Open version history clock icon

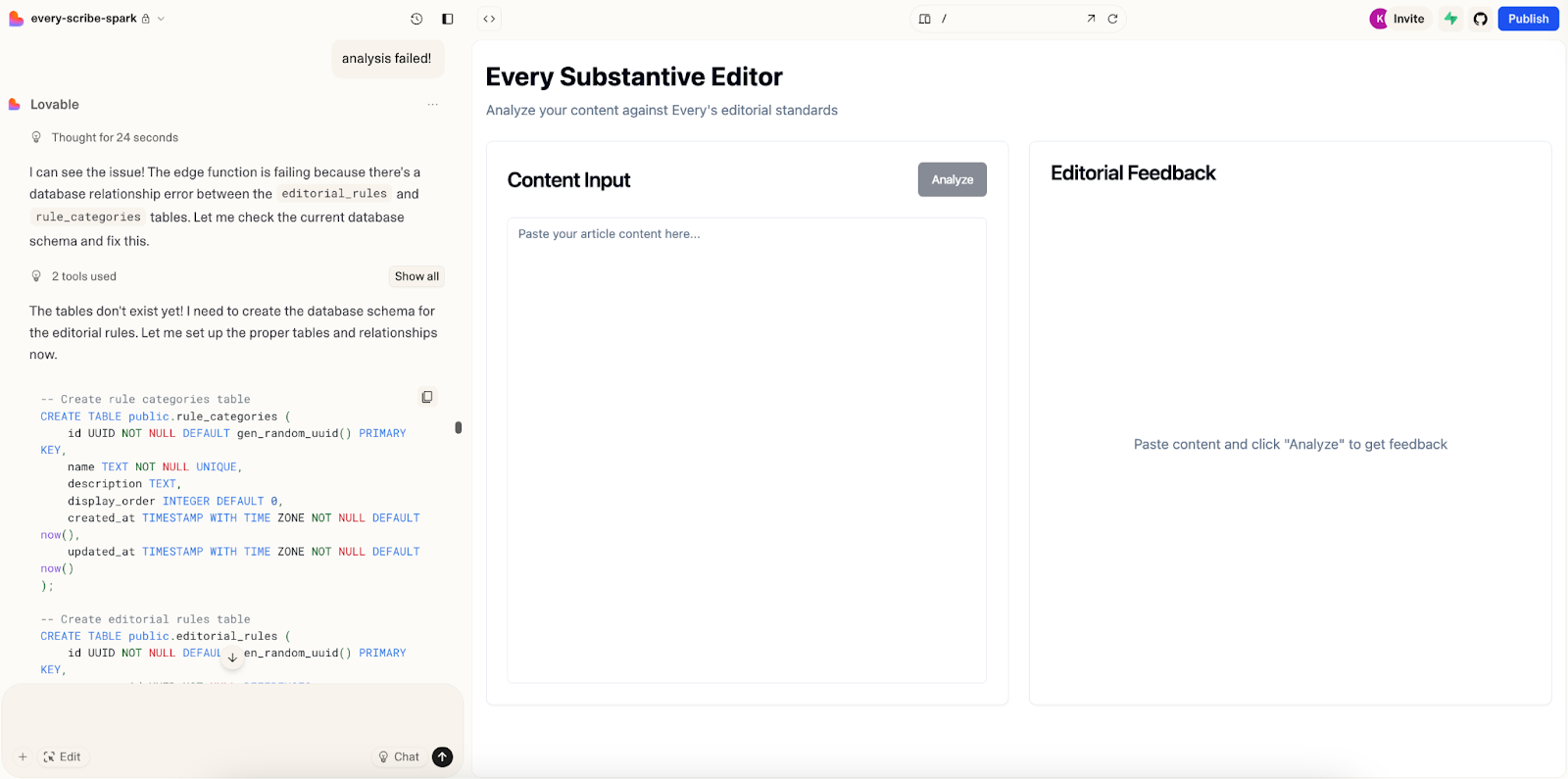coord(416,19)
